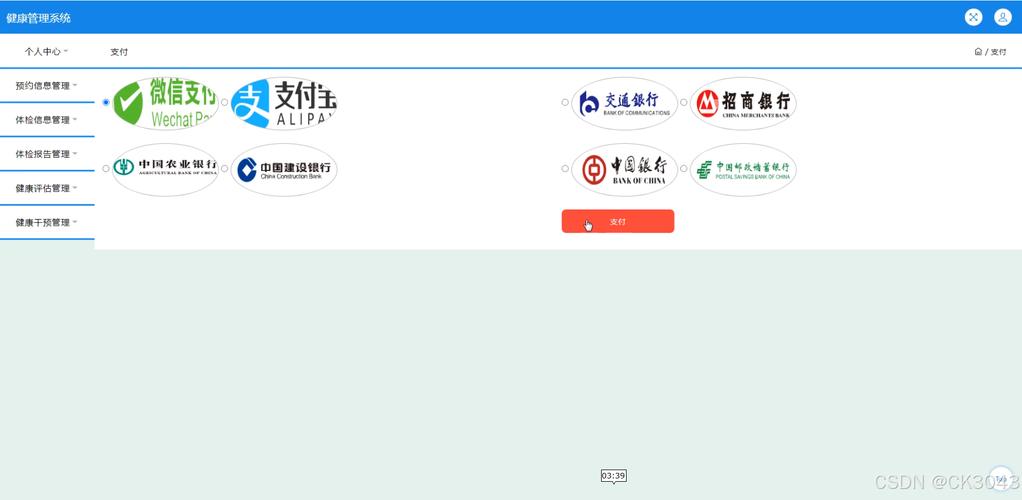
Task: Select the 中国建设银行 radio button
Action: pos(225,169)
